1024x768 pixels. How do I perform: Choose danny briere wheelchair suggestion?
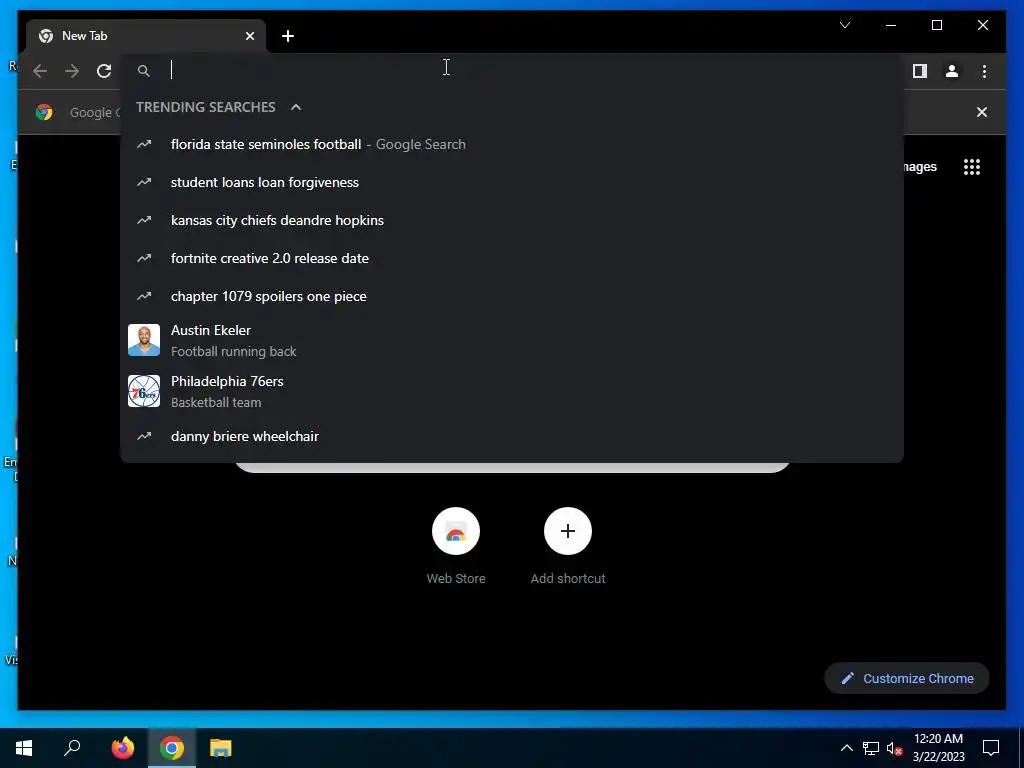[512, 436]
